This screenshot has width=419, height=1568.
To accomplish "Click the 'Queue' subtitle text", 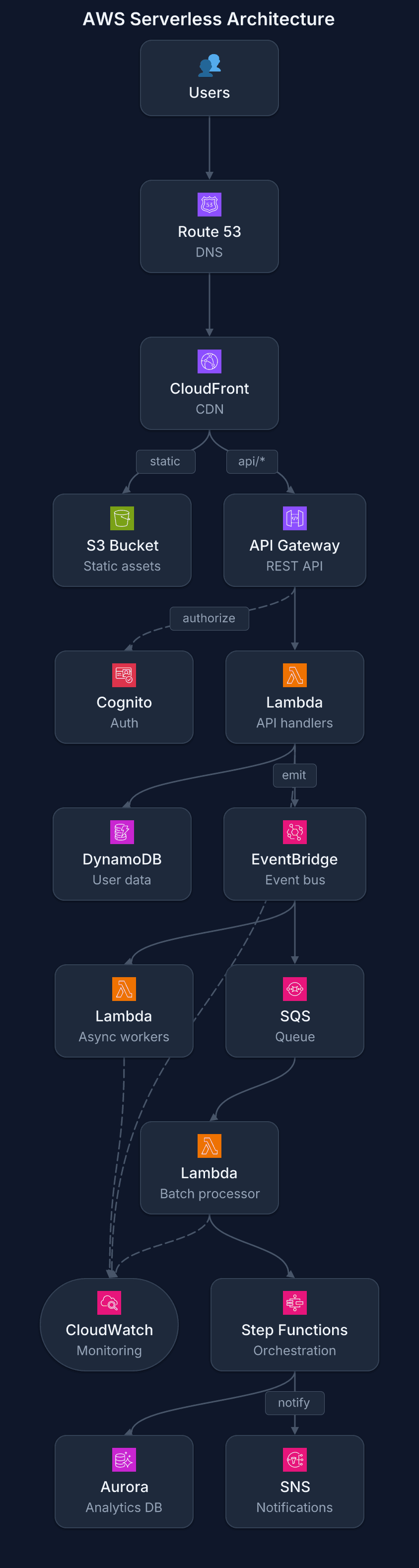I will click(x=295, y=1037).
